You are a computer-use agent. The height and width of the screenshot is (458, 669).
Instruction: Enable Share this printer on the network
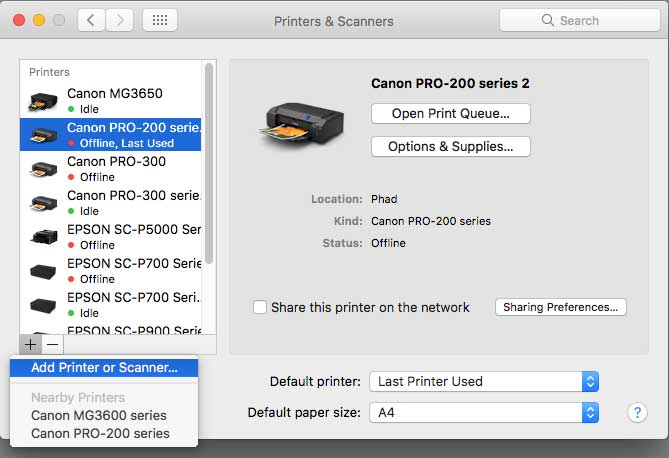click(260, 307)
